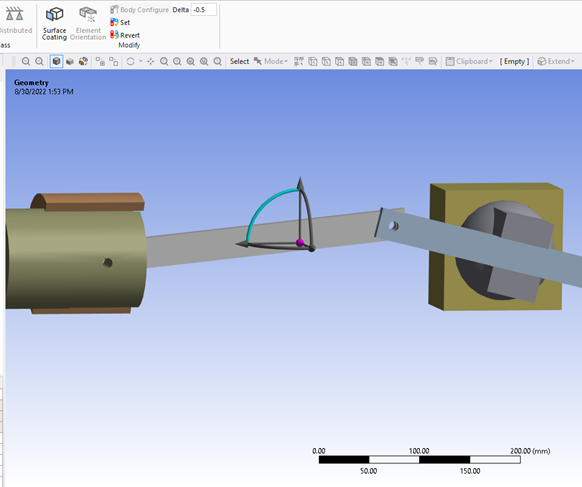Click Revert in the Modify group
Screen dimensions: 582x487
(125, 35)
